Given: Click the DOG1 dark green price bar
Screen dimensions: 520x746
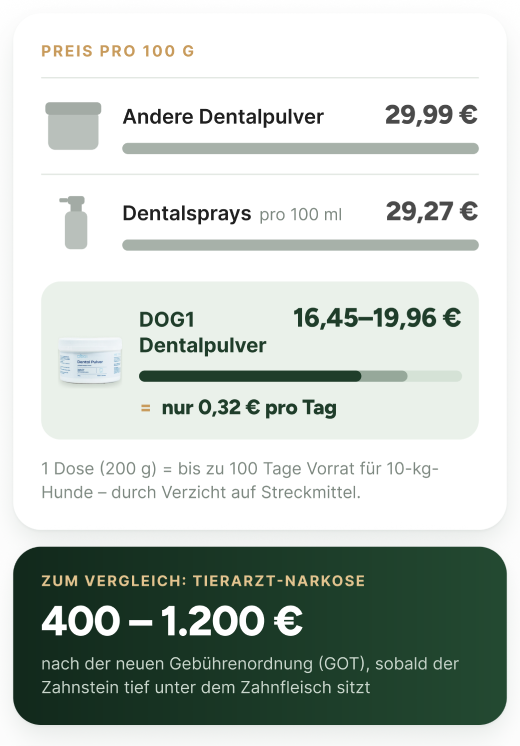Looking at the screenshot, I should (x=250, y=376).
